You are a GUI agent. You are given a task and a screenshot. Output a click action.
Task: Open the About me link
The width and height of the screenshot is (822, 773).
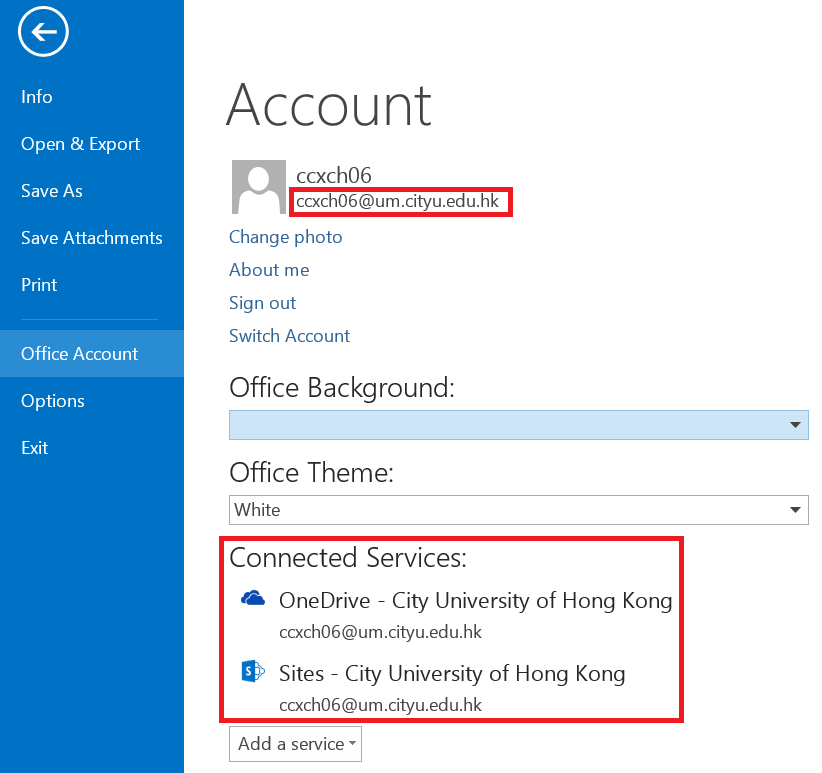[x=269, y=270]
